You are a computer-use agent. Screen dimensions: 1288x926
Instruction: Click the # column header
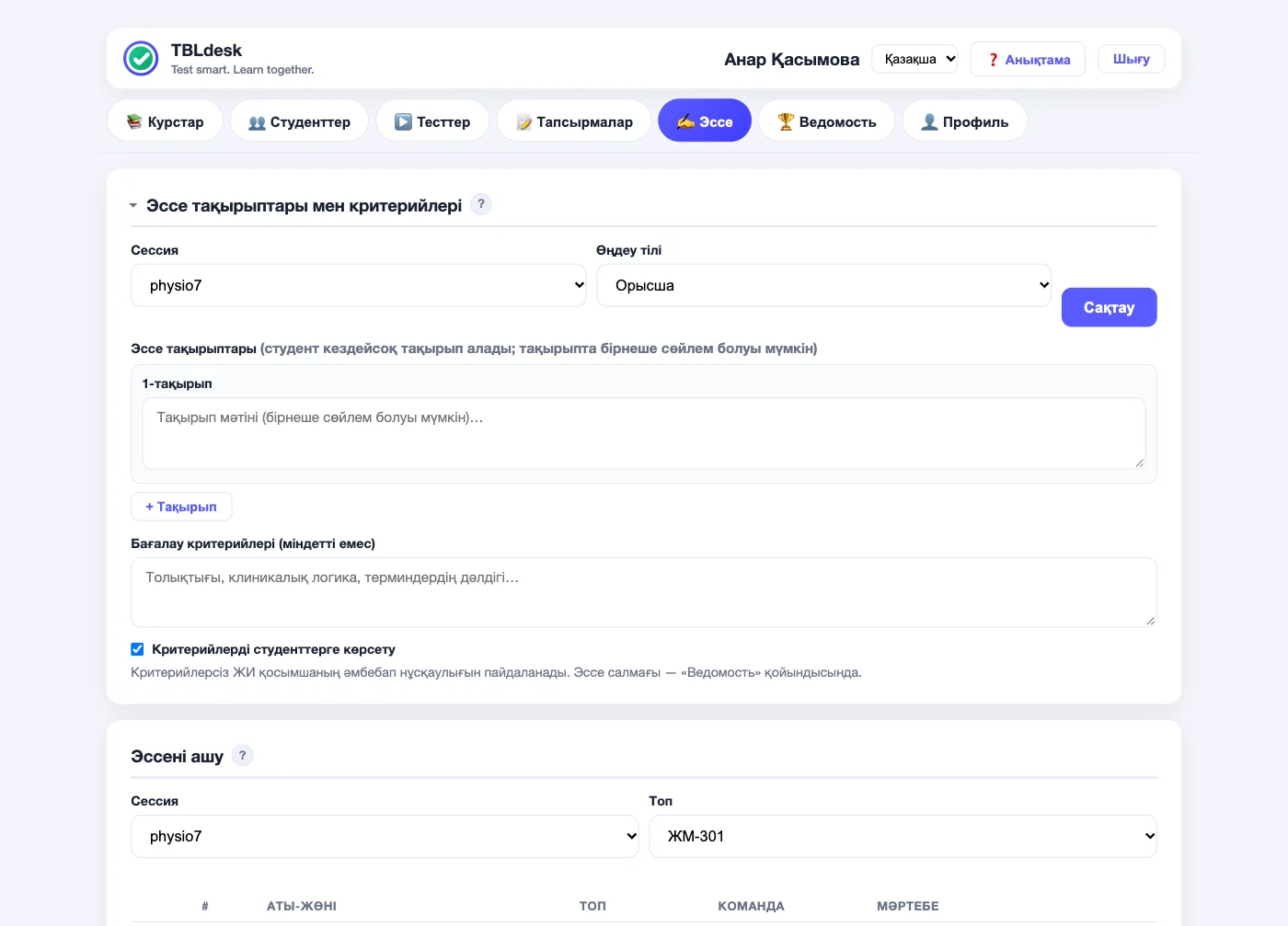(x=205, y=906)
